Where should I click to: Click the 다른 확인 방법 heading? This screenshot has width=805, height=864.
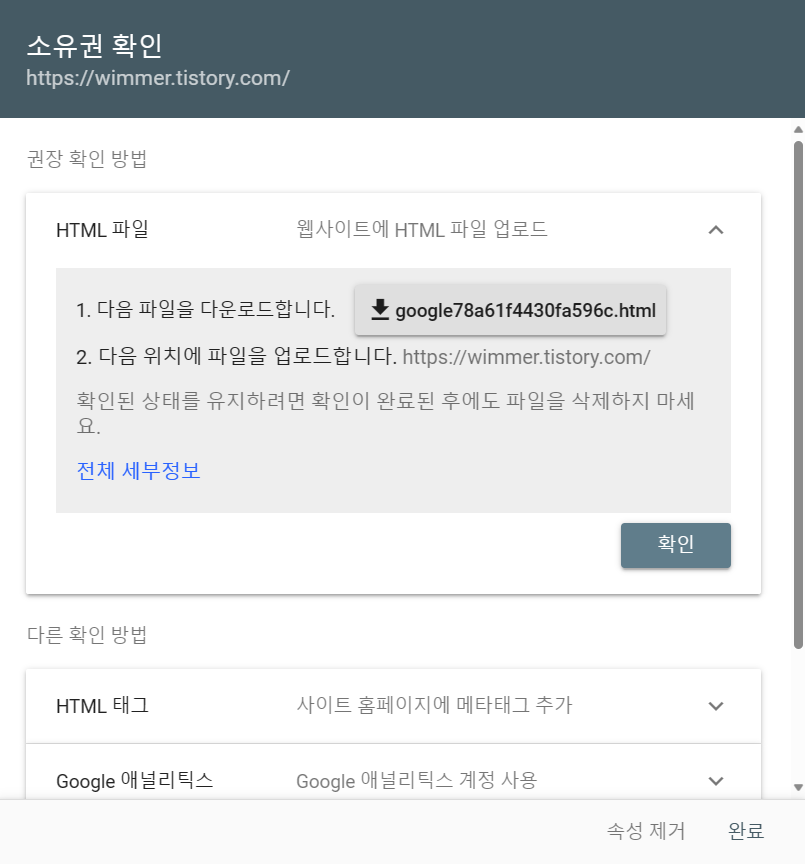click(87, 635)
